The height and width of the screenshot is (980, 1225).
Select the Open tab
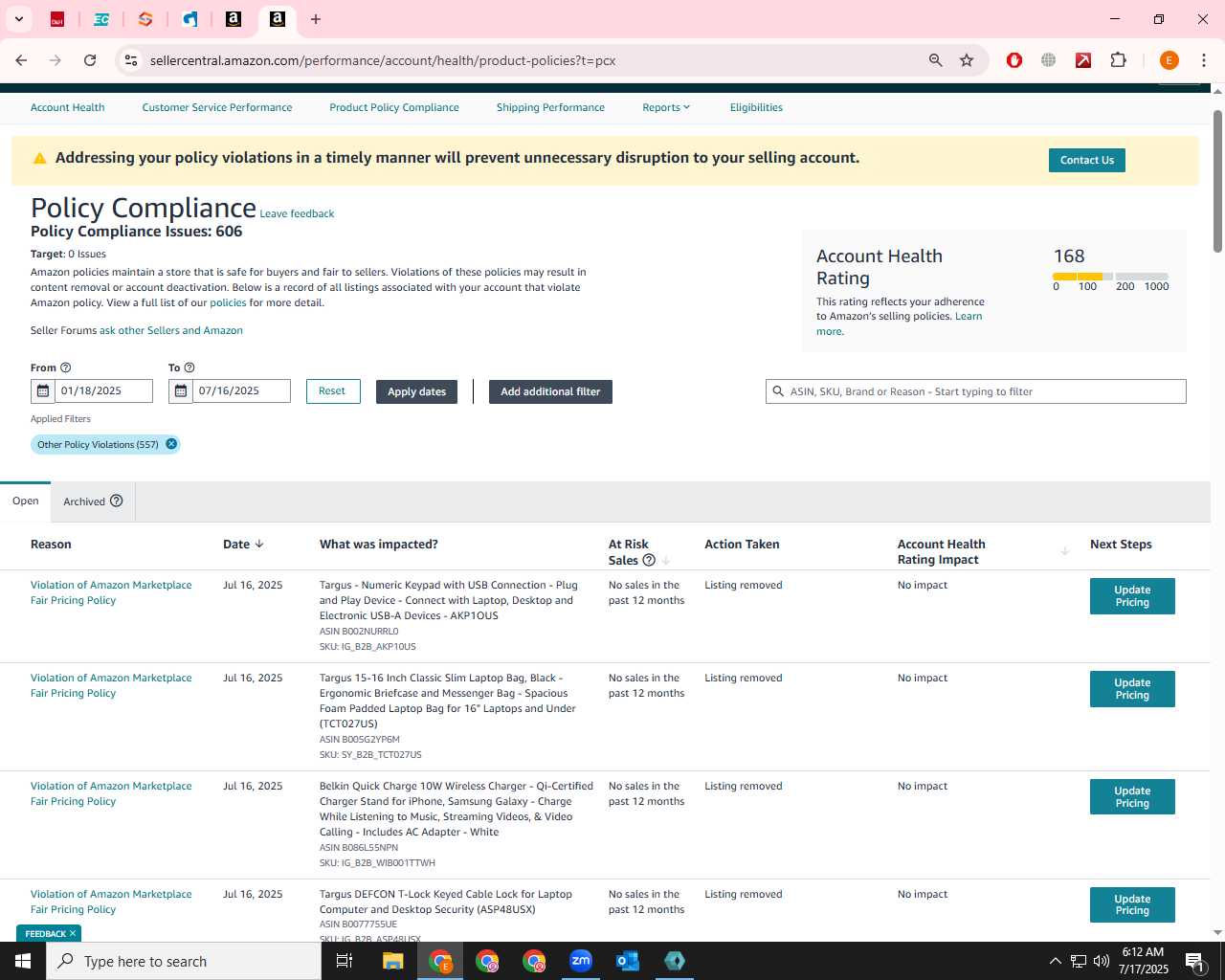tap(26, 501)
